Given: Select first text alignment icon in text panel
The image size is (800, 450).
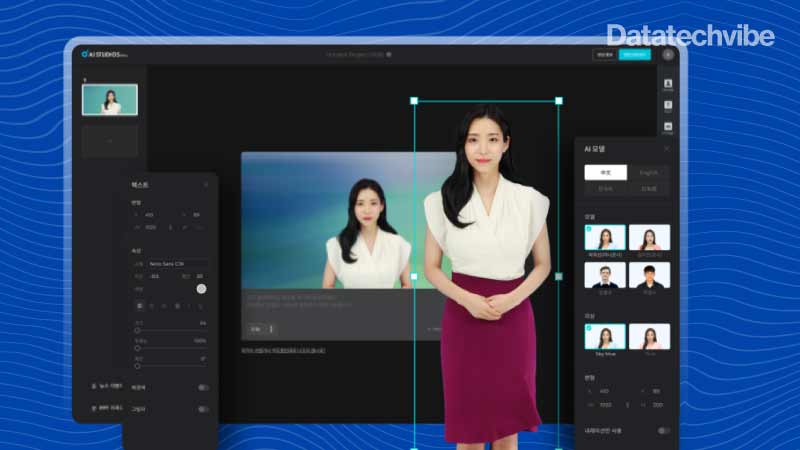Looking at the screenshot, I should [x=139, y=306].
